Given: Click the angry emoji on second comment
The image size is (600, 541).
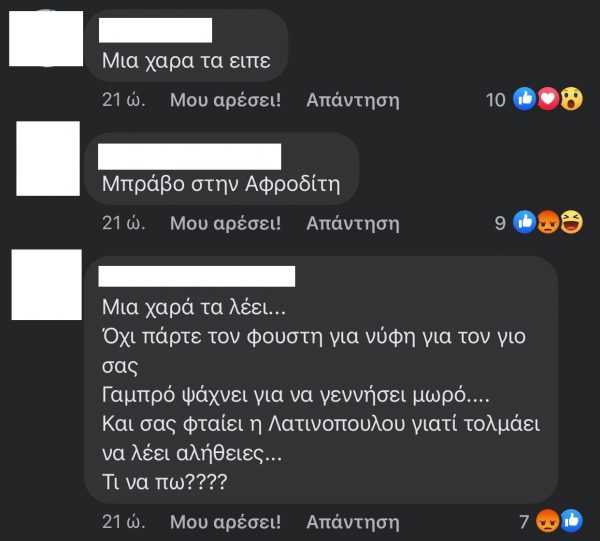Looking at the screenshot, I should click(x=548, y=222).
